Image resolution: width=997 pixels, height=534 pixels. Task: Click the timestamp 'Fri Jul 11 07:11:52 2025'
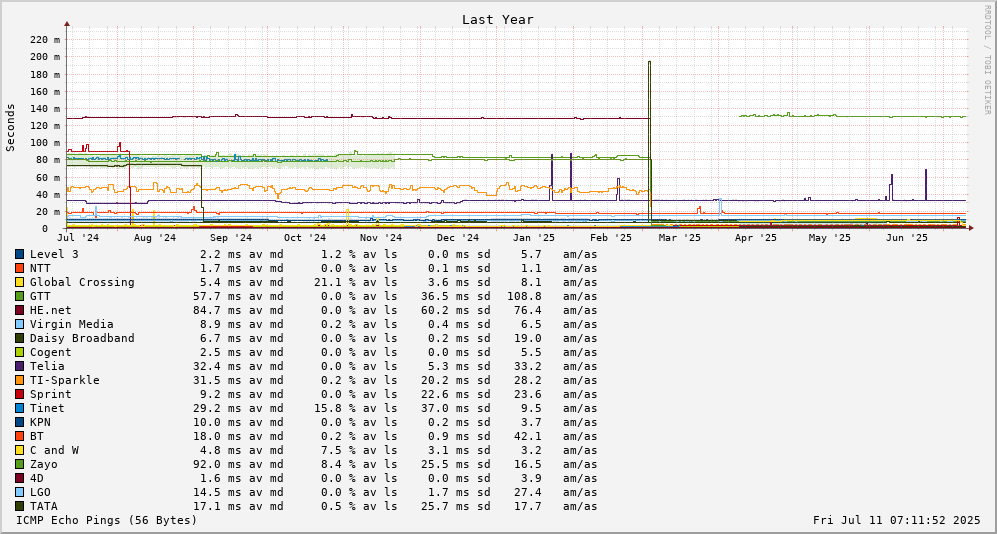[x=897, y=520]
